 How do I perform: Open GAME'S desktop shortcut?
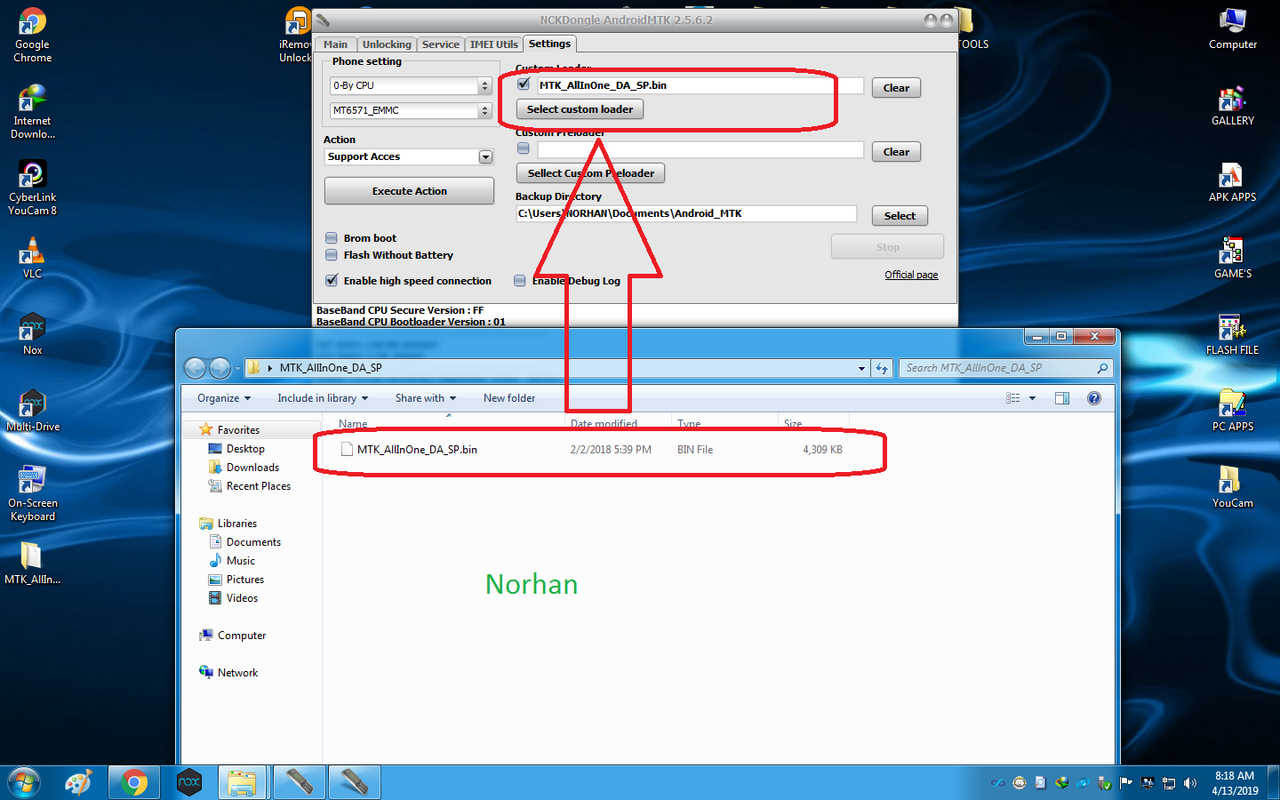[x=1232, y=257]
